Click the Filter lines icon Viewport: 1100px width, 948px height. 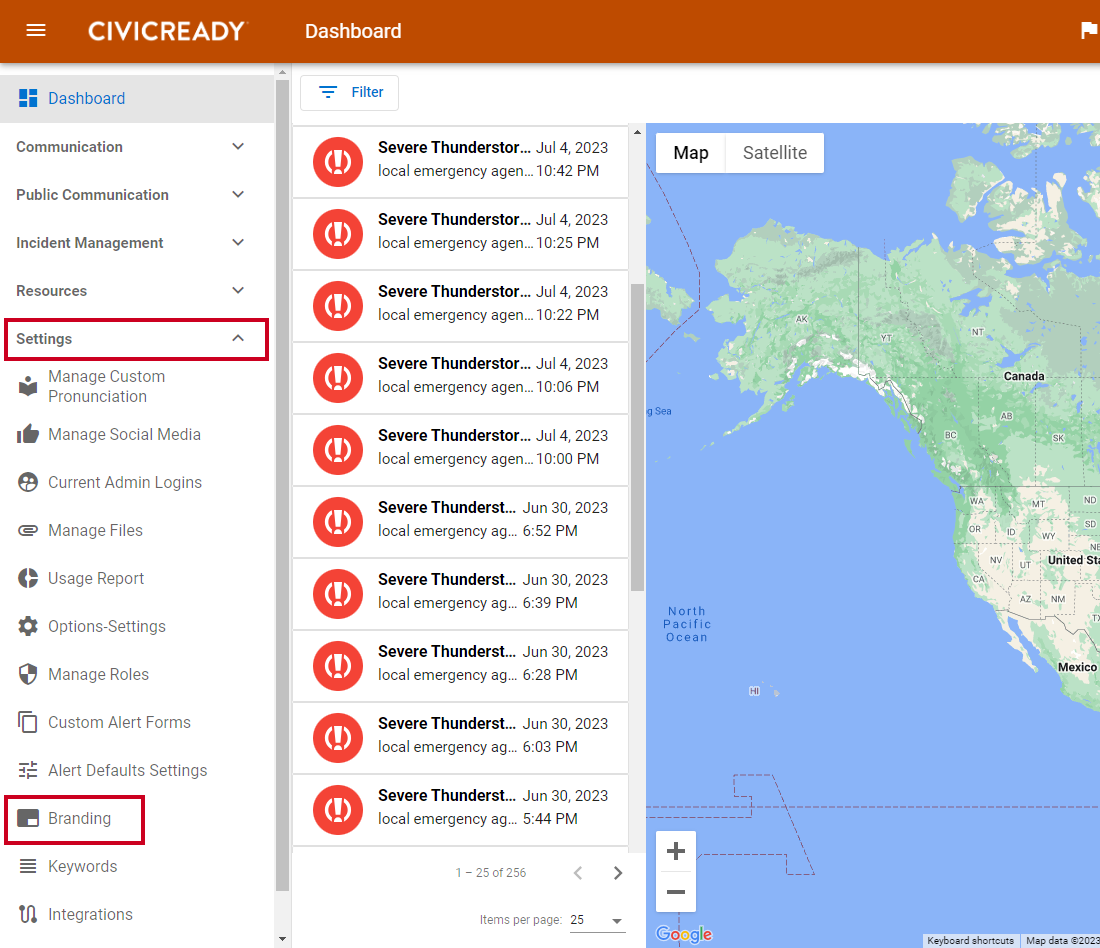click(x=328, y=92)
